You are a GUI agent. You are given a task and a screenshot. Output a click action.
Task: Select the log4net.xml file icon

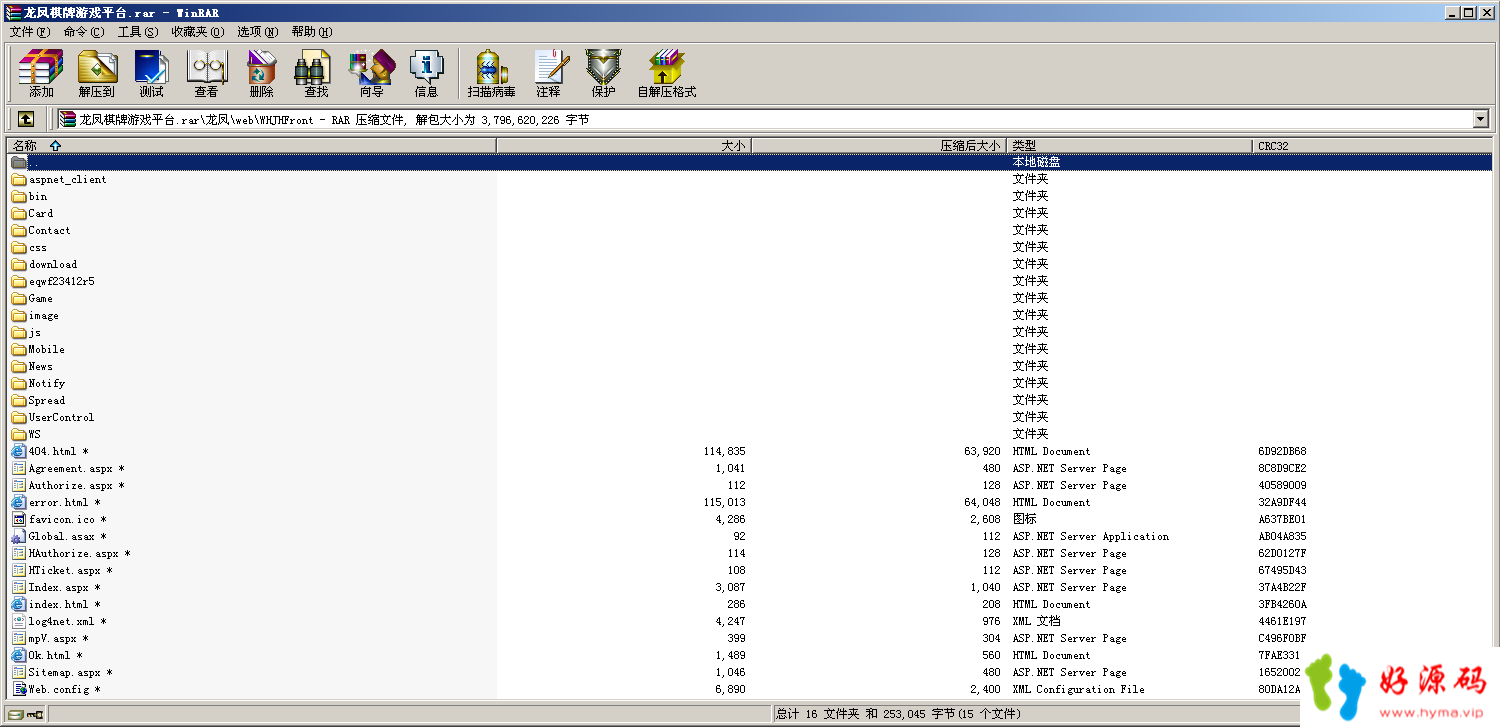(x=19, y=622)
